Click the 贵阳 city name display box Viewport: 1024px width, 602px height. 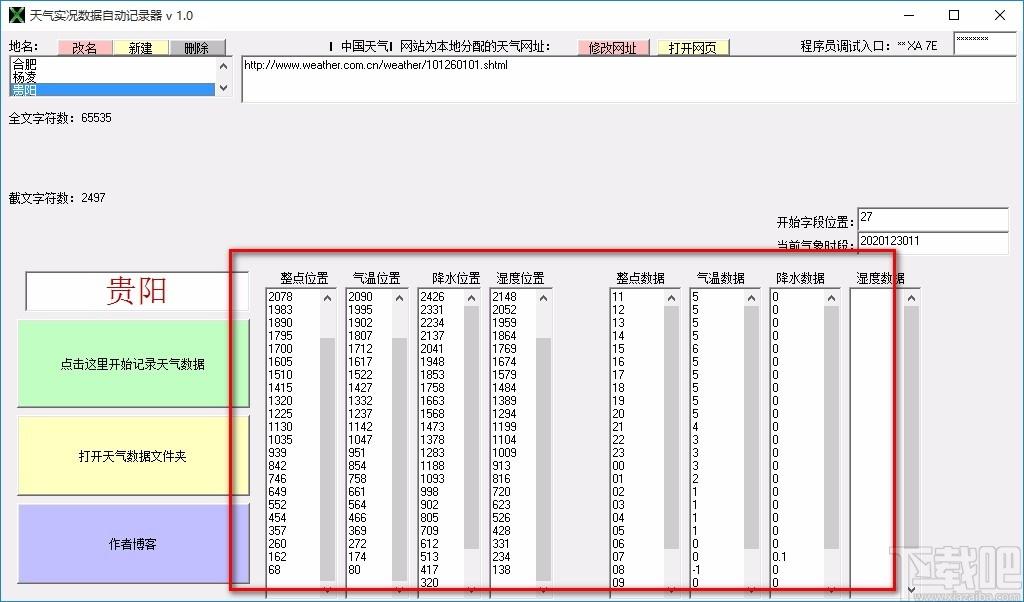coord(136,291)
